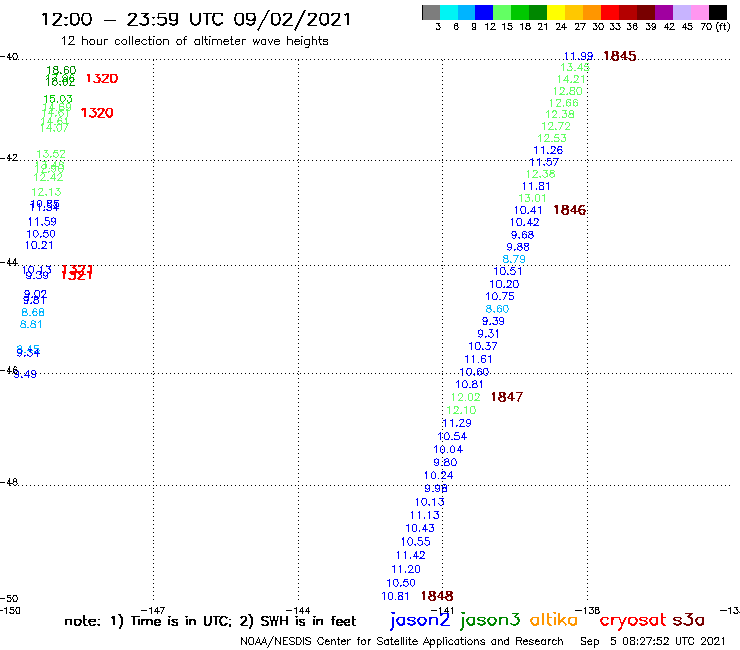This screenshot has height=650, width=740.
Task: Click the wave height value 8.60
Action: coord(497,309)
